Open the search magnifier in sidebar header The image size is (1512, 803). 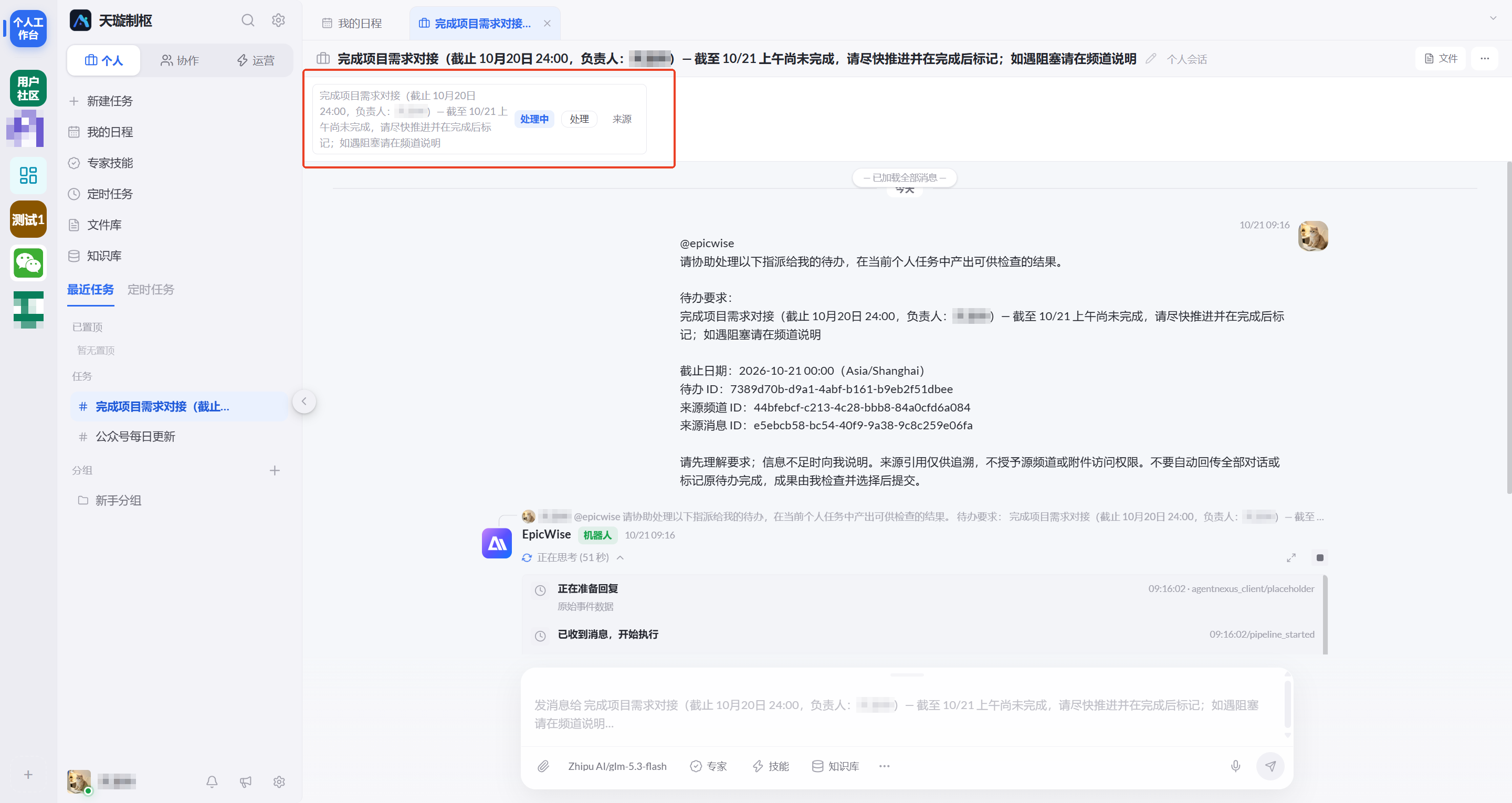pyautogui.click(x=248, y=20)
